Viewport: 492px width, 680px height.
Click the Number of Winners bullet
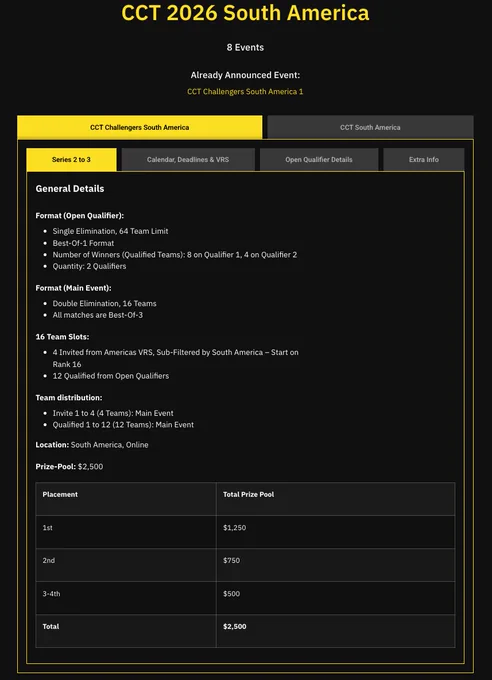175,255
